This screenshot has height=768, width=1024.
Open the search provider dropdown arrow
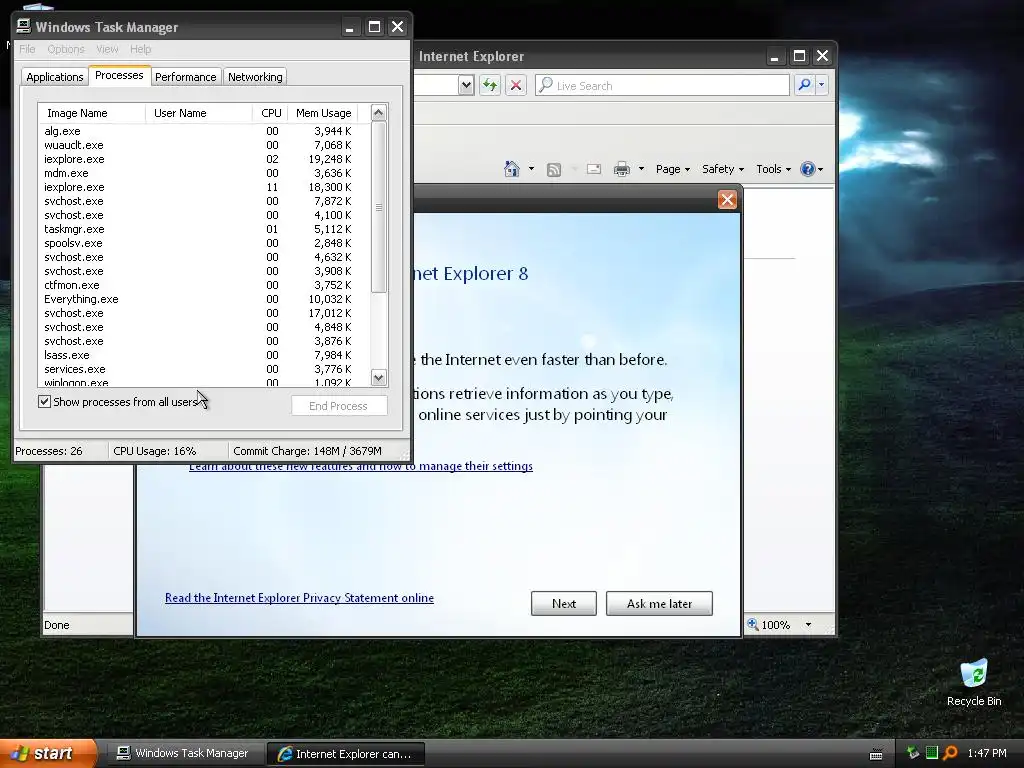point(822,85)
